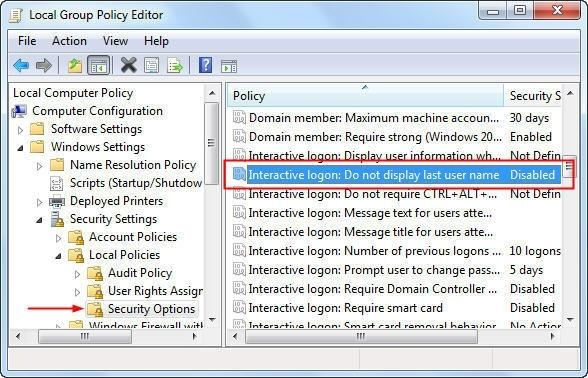Collapse the Windows Settings node
Image resolution: width=588 pixels, height=378 pixels.
[x=21, y=148]
